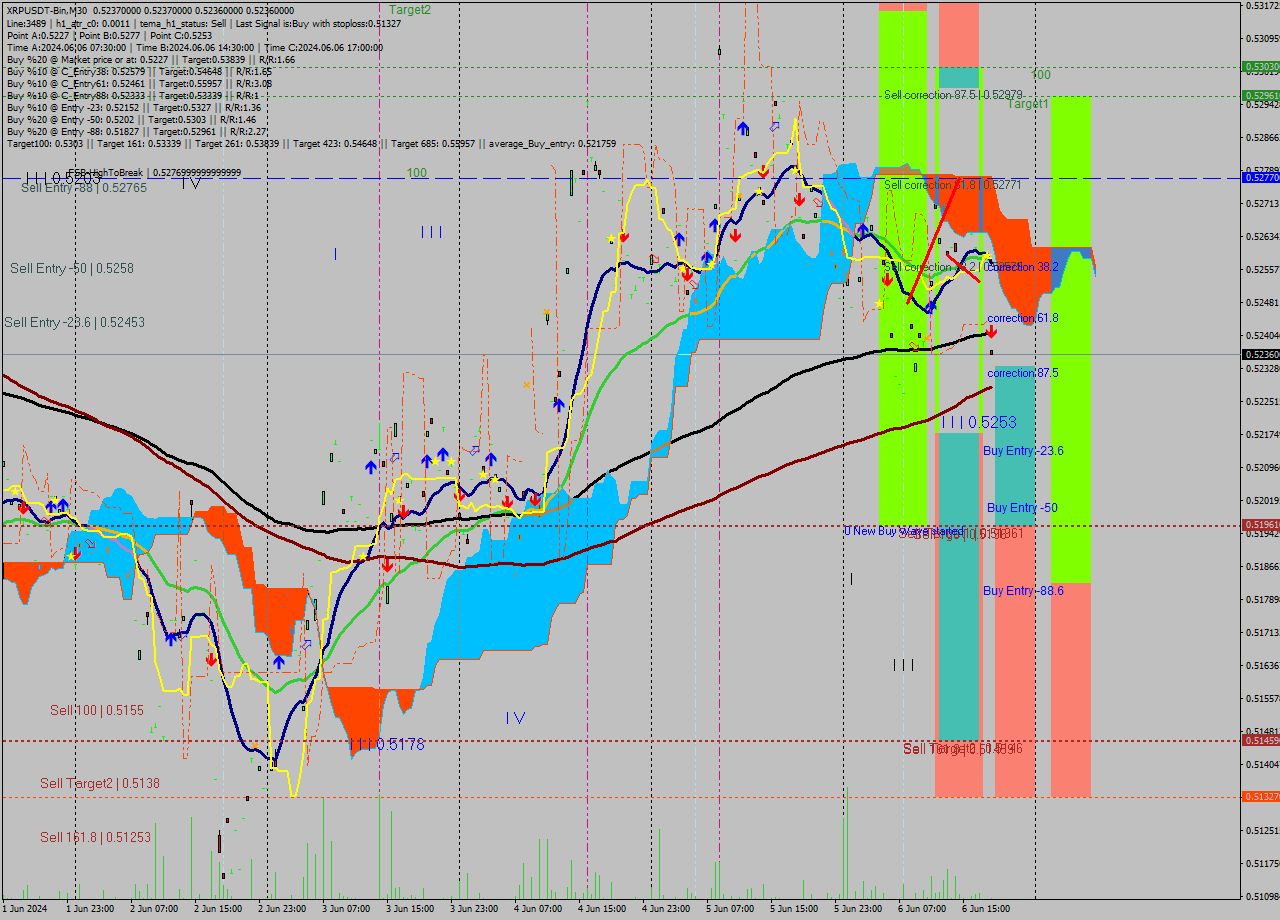Click the '0 New Buy Wave started' label
This screenshot has width=1280, height=920.
[x=904, y=531]
